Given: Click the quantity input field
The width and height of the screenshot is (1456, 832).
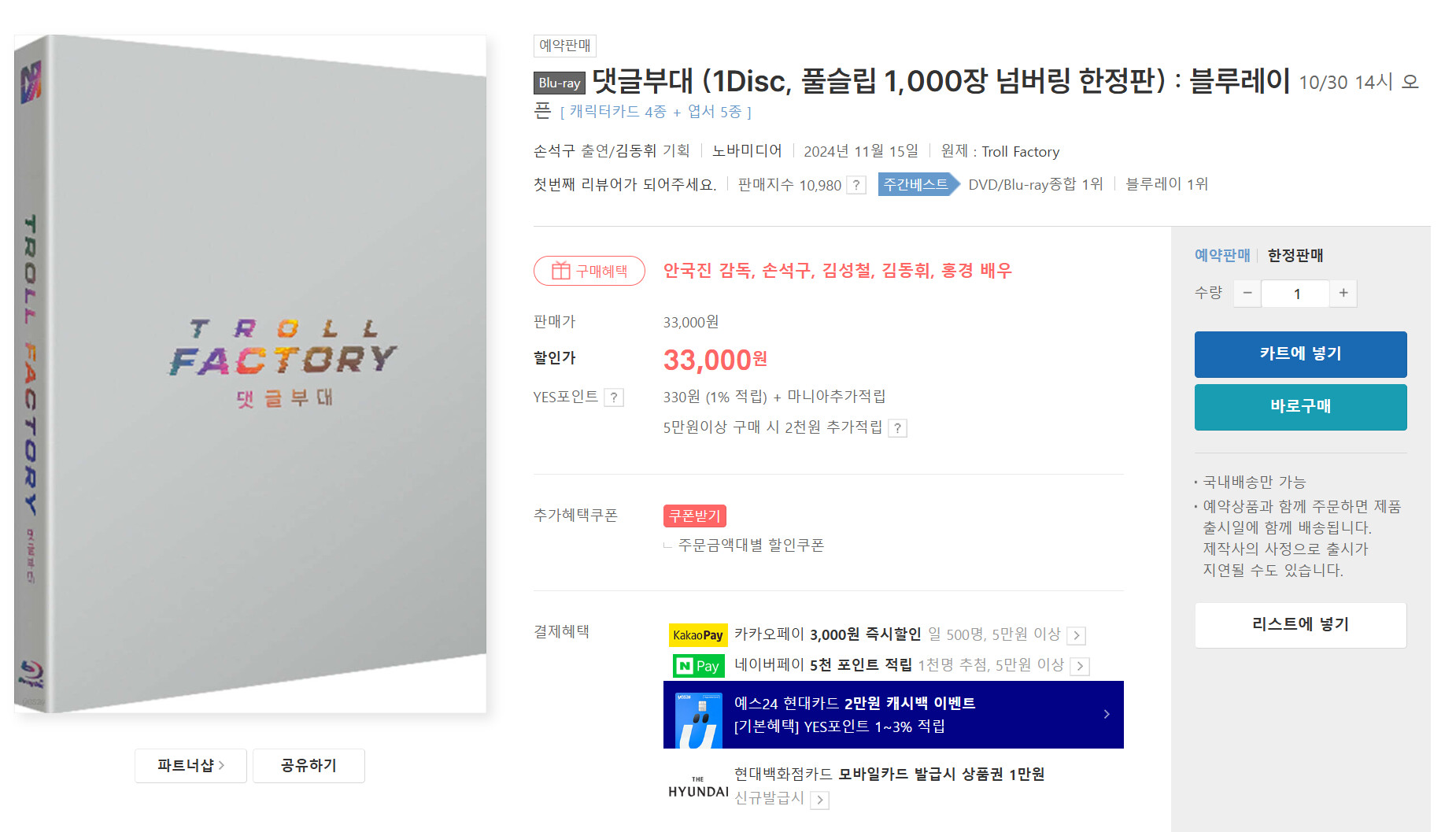Looking at the screenshot, I should tap(1295, 294).
